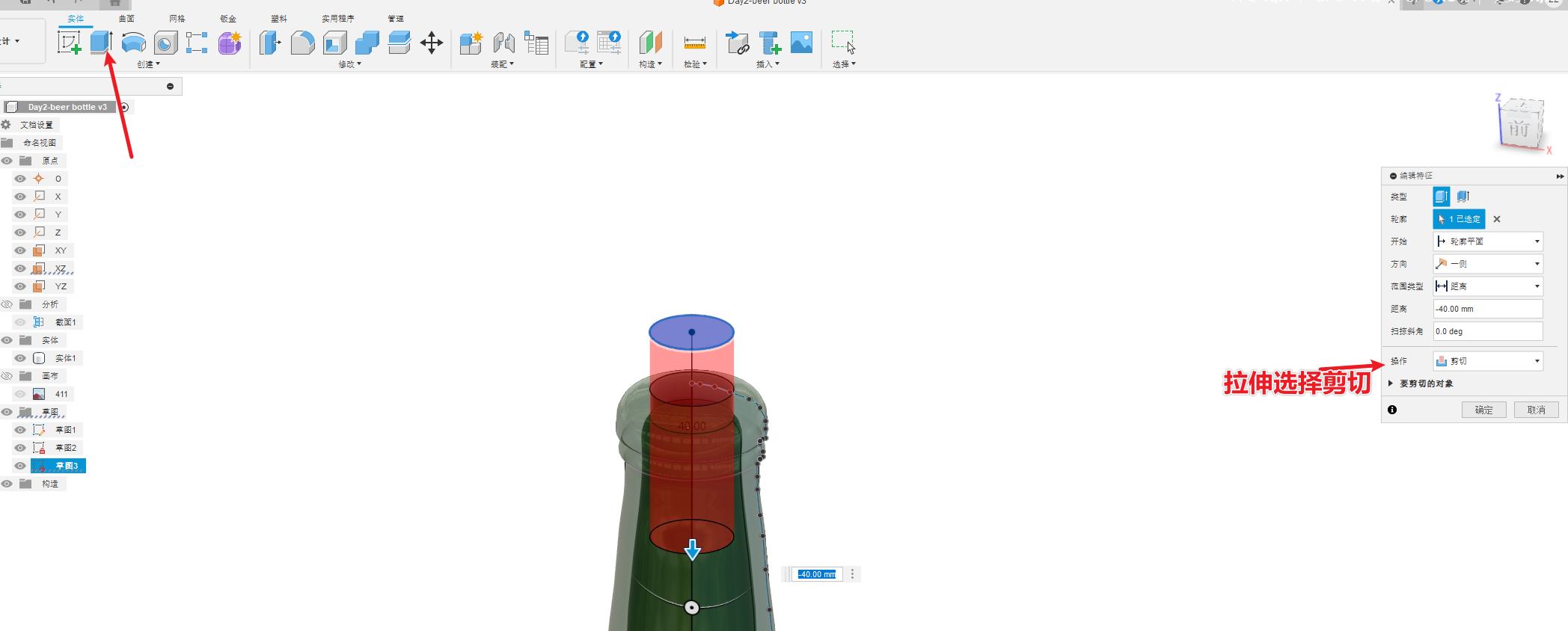This screenshot has width=1568, height=631.
Task: Click the Fillet tool icon
Action: (x=302, y=43)
